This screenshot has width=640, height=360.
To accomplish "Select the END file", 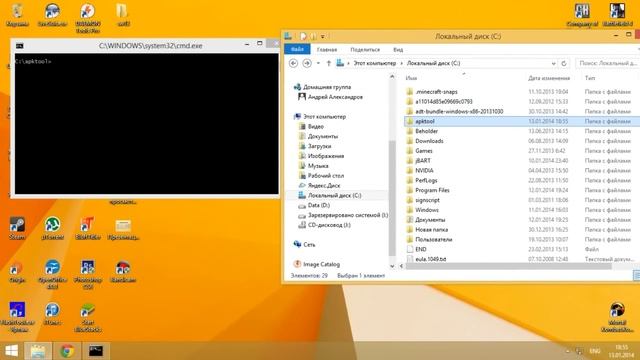I will click(x=521, y=249).
